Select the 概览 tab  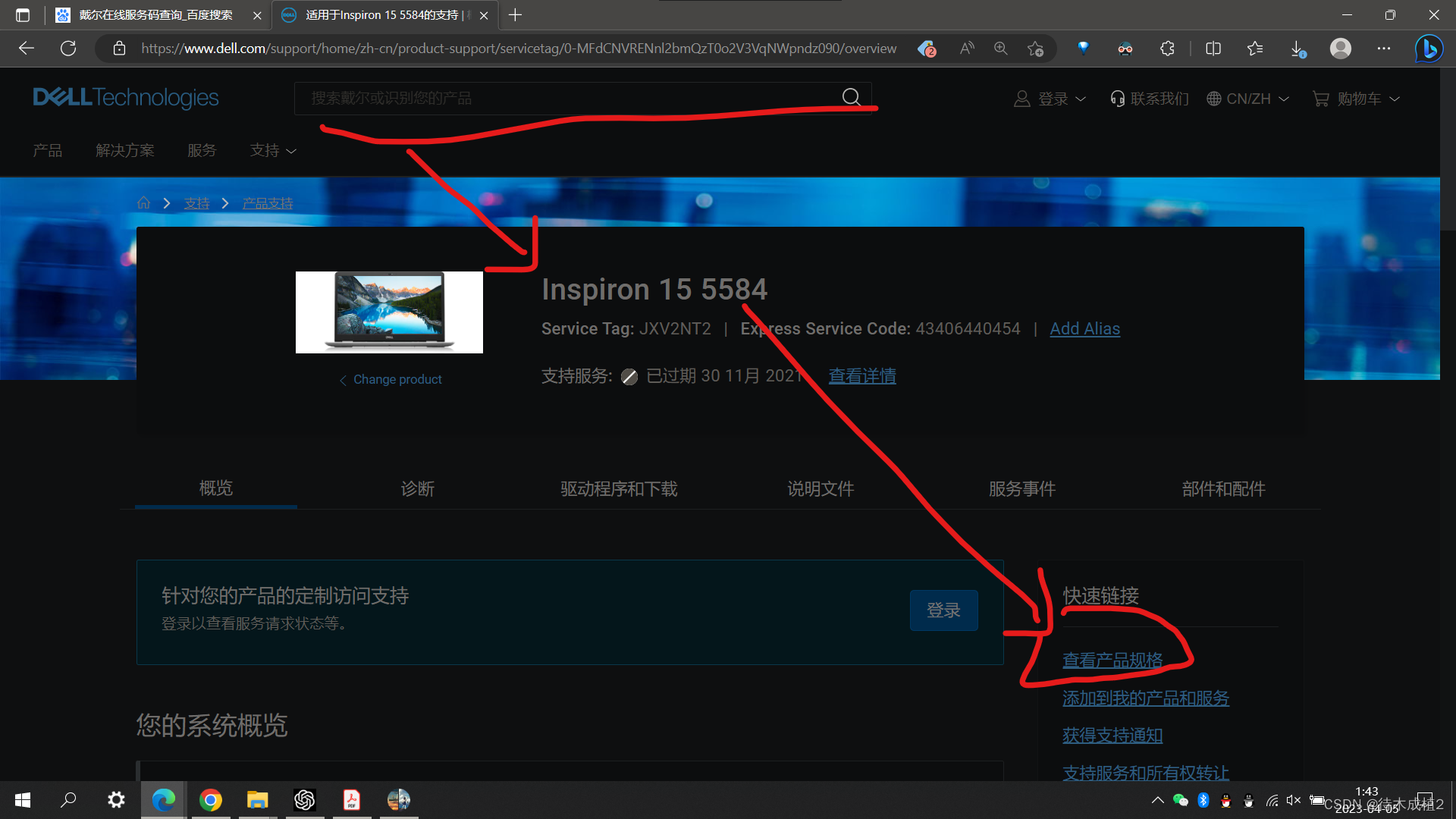coord(215,488)
